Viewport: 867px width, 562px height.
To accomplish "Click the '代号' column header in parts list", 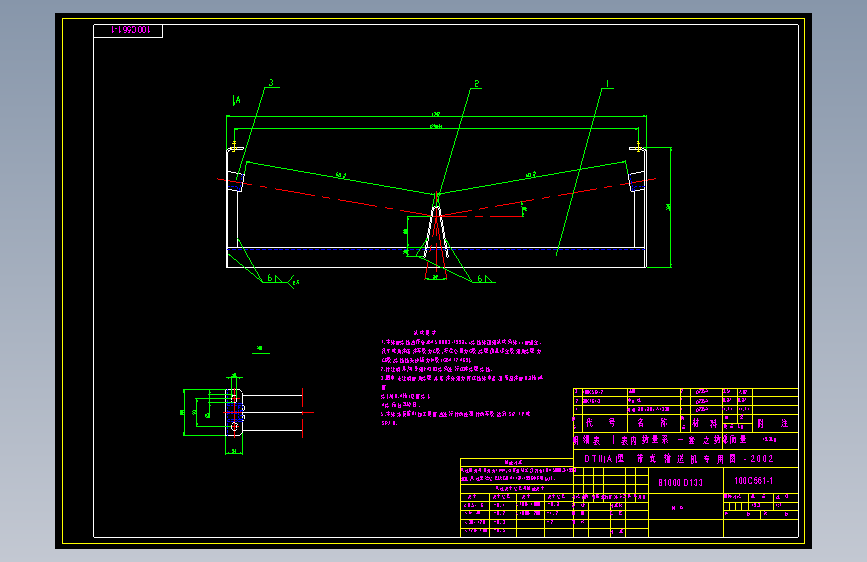I will click(600, 423).
